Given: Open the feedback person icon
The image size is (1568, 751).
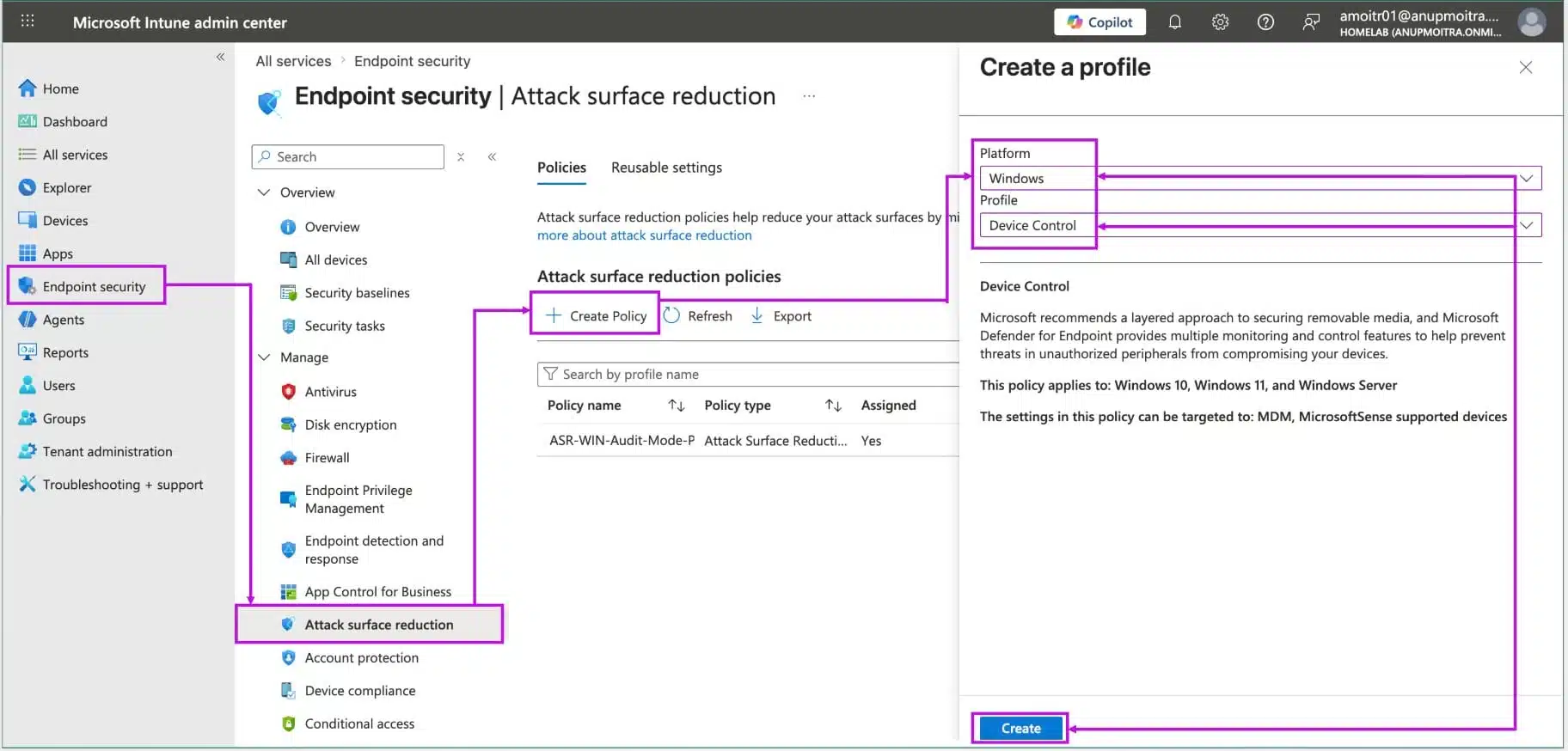Looking at the screenshot, I should click(x=1311, y=22).
